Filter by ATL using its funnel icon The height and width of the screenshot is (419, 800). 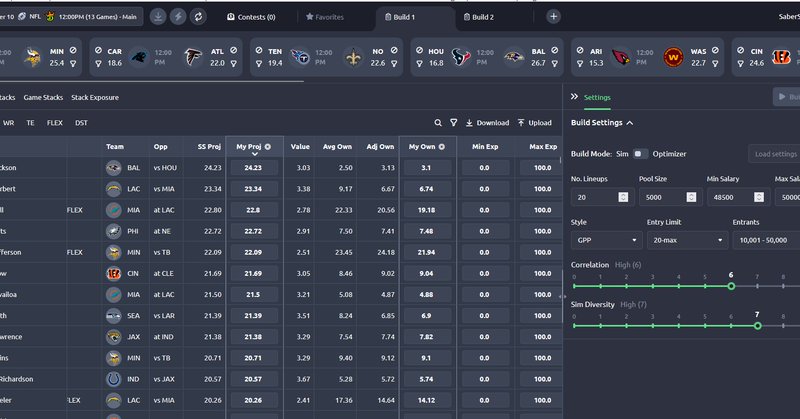233,63
